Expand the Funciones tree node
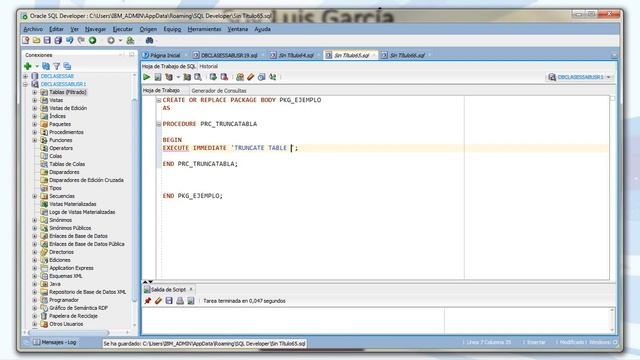This screenshot has height=360, width=640. tap(35, 140)
